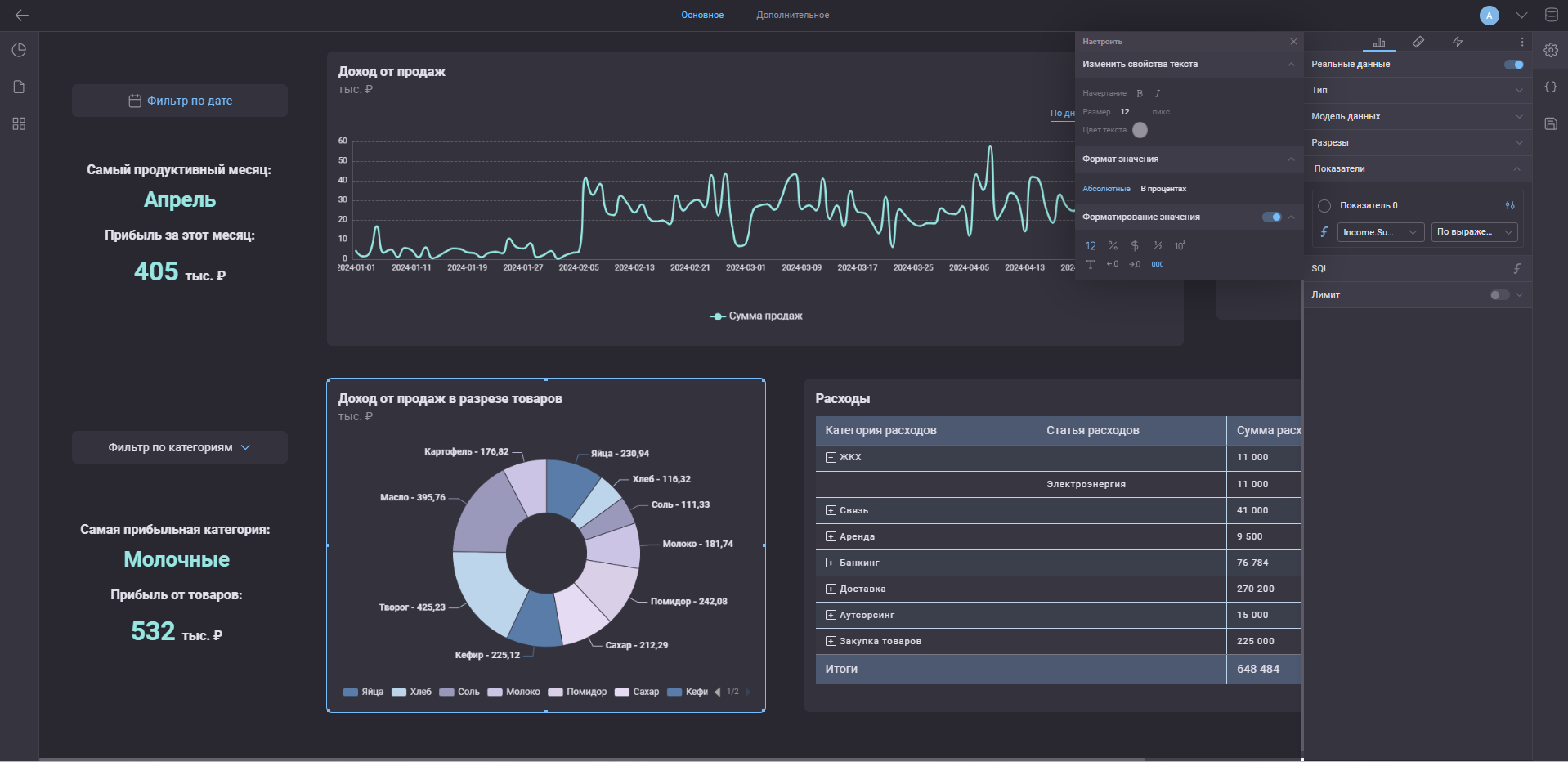Open the pie chart sidebar icon
The width and height of the screenshot is (1568, 762).
pyautogui.click(x=19, y=50)
